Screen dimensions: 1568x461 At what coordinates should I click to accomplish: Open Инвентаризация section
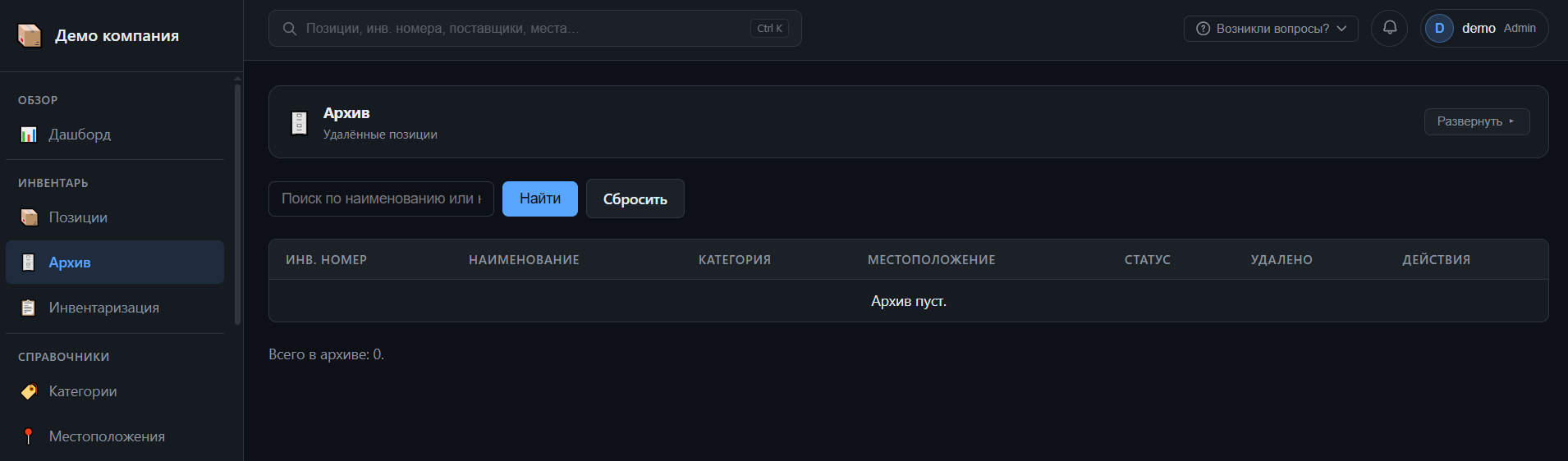(x=115, y=308)
